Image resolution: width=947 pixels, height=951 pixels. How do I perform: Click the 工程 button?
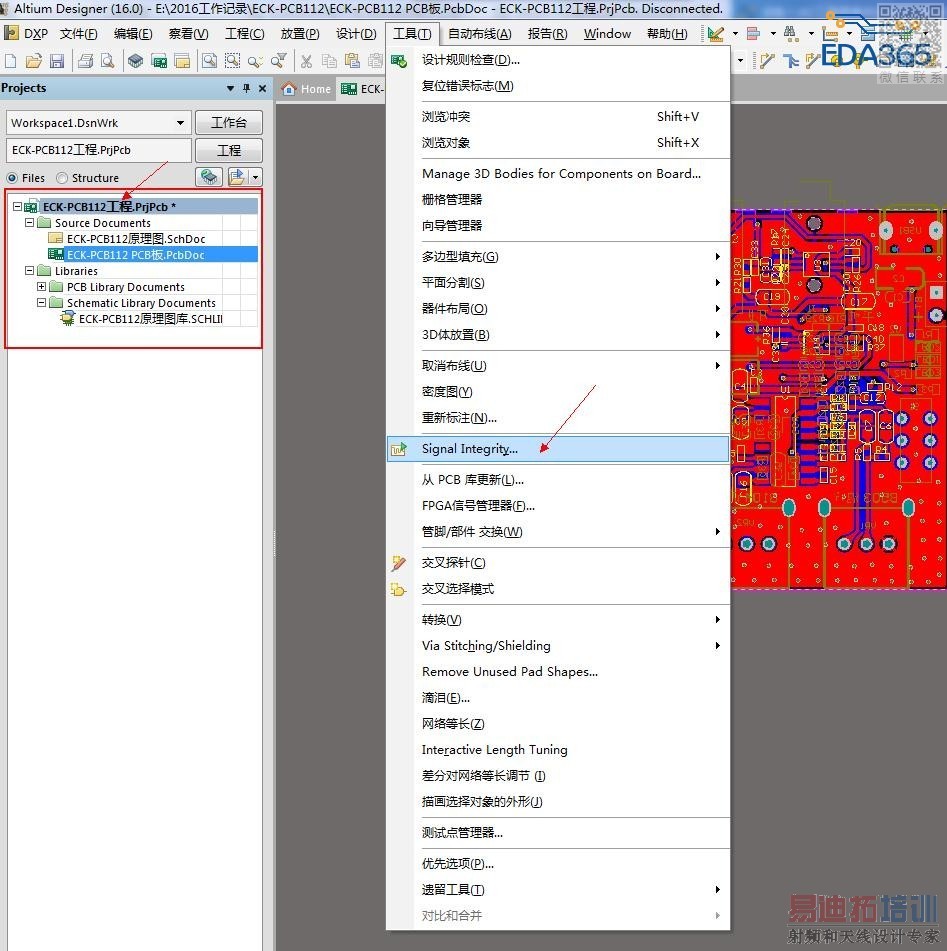pos(229,150)
